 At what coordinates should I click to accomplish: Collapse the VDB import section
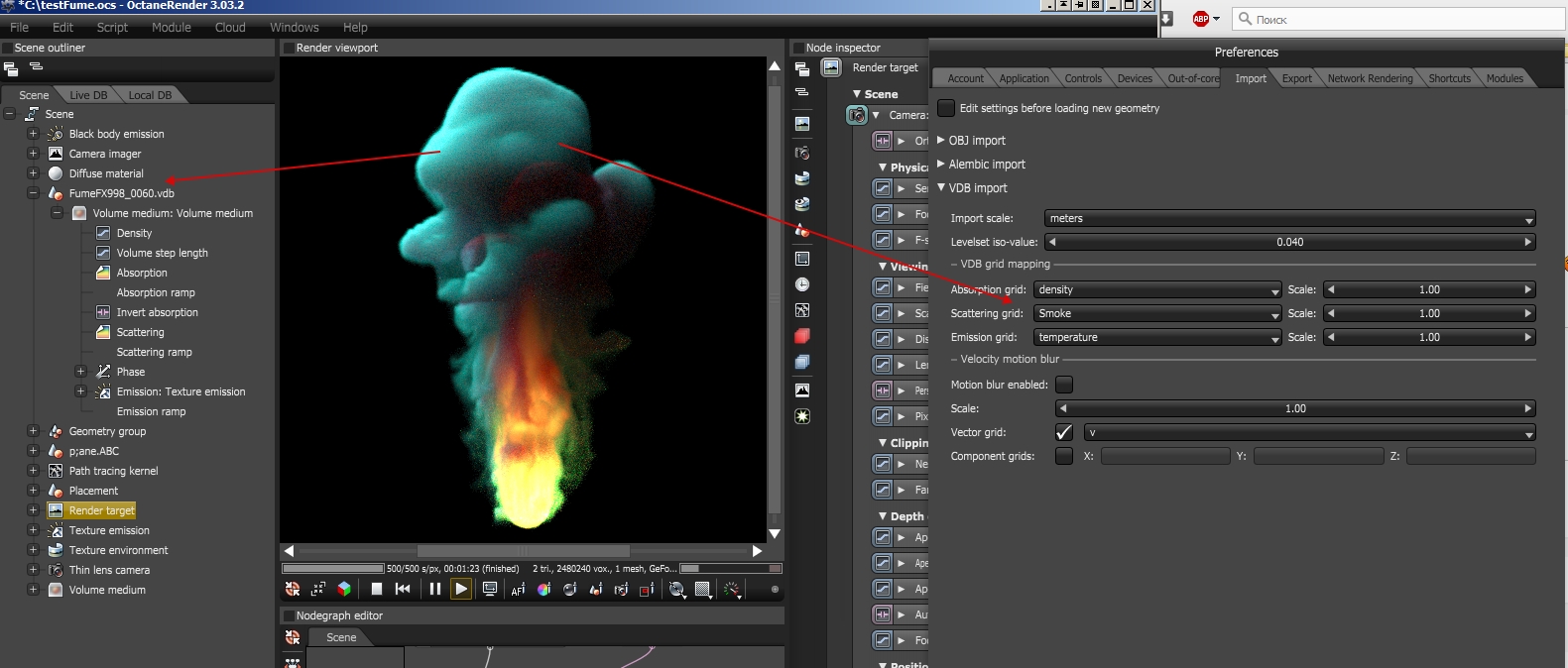coord(941,187)
